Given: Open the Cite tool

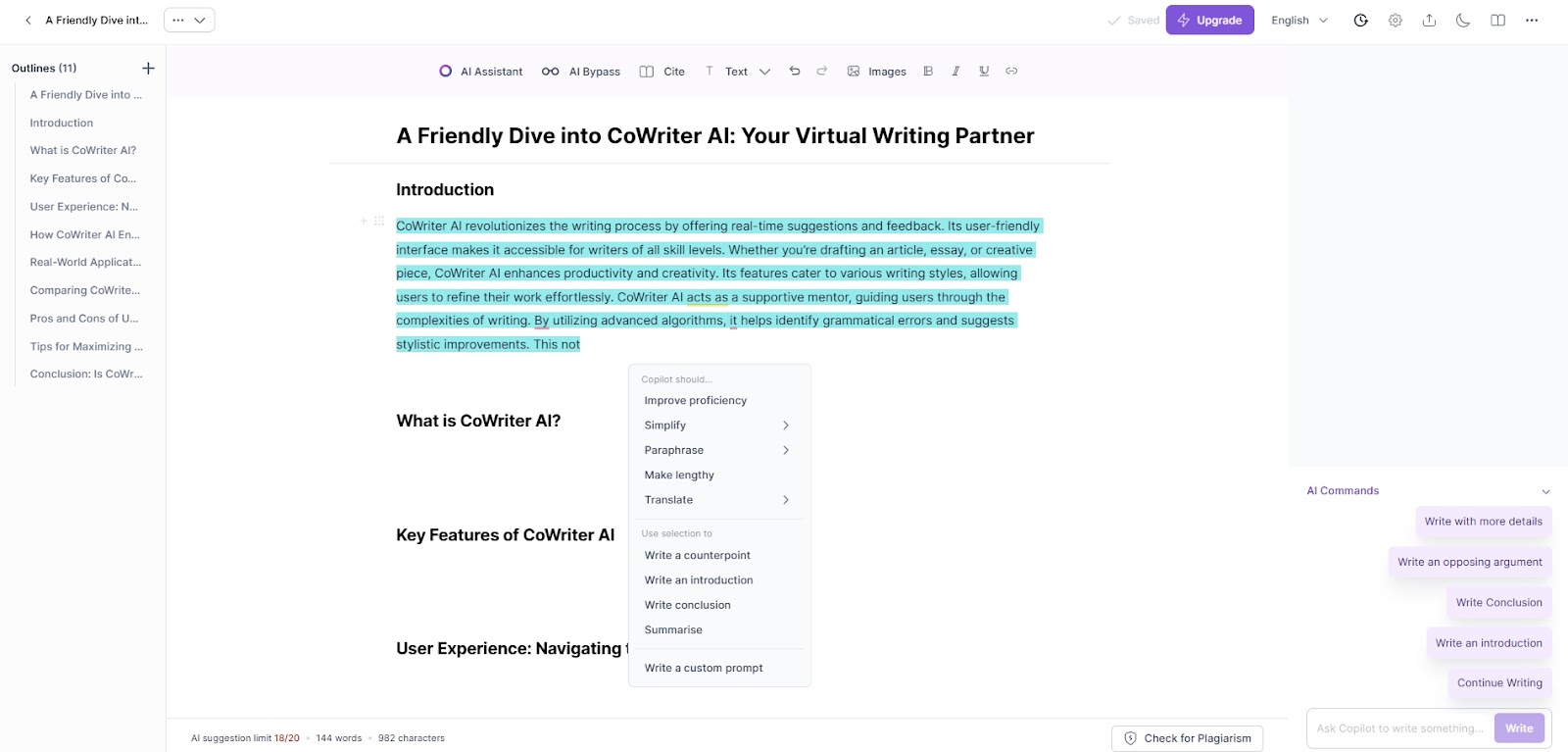Looking at the screenshot, I should tap(662, 72).
